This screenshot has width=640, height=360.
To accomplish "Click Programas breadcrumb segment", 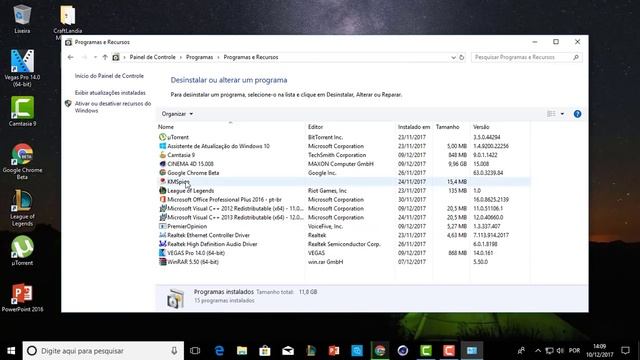I will 200,57.
